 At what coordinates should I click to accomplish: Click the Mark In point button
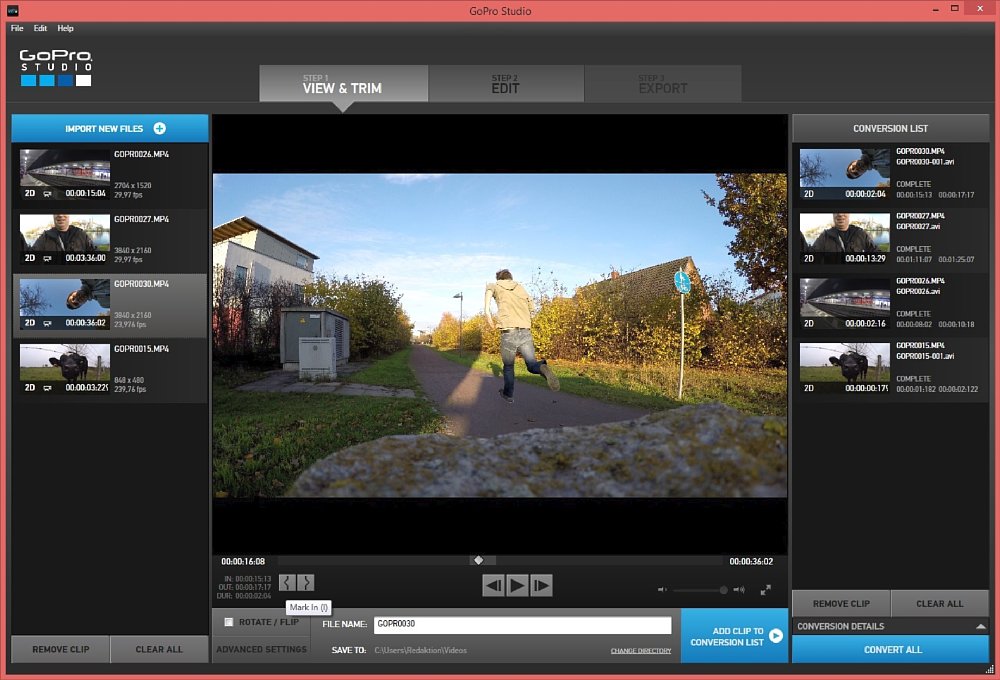287,582
